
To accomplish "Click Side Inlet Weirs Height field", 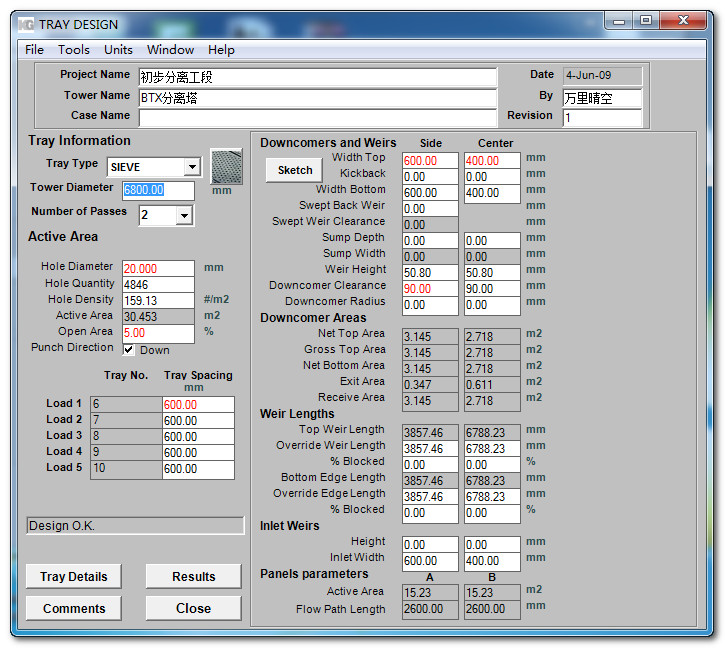I will point(430,545).
